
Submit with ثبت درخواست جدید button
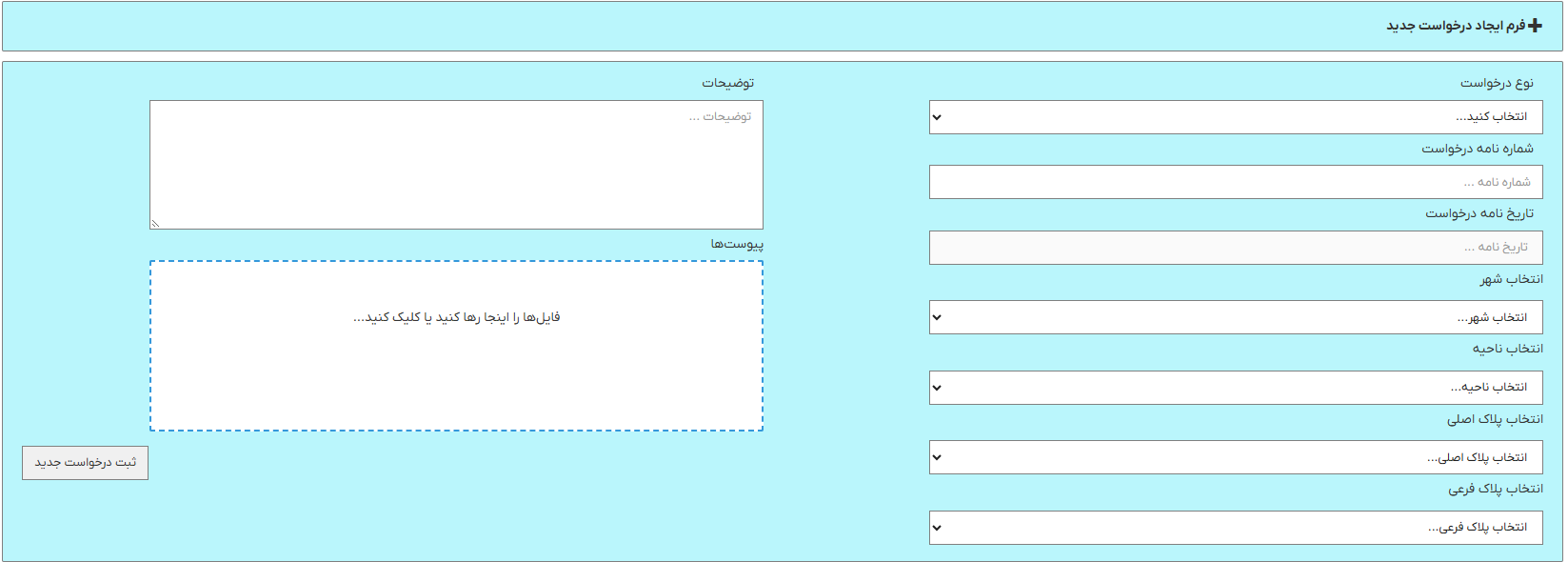85,463
